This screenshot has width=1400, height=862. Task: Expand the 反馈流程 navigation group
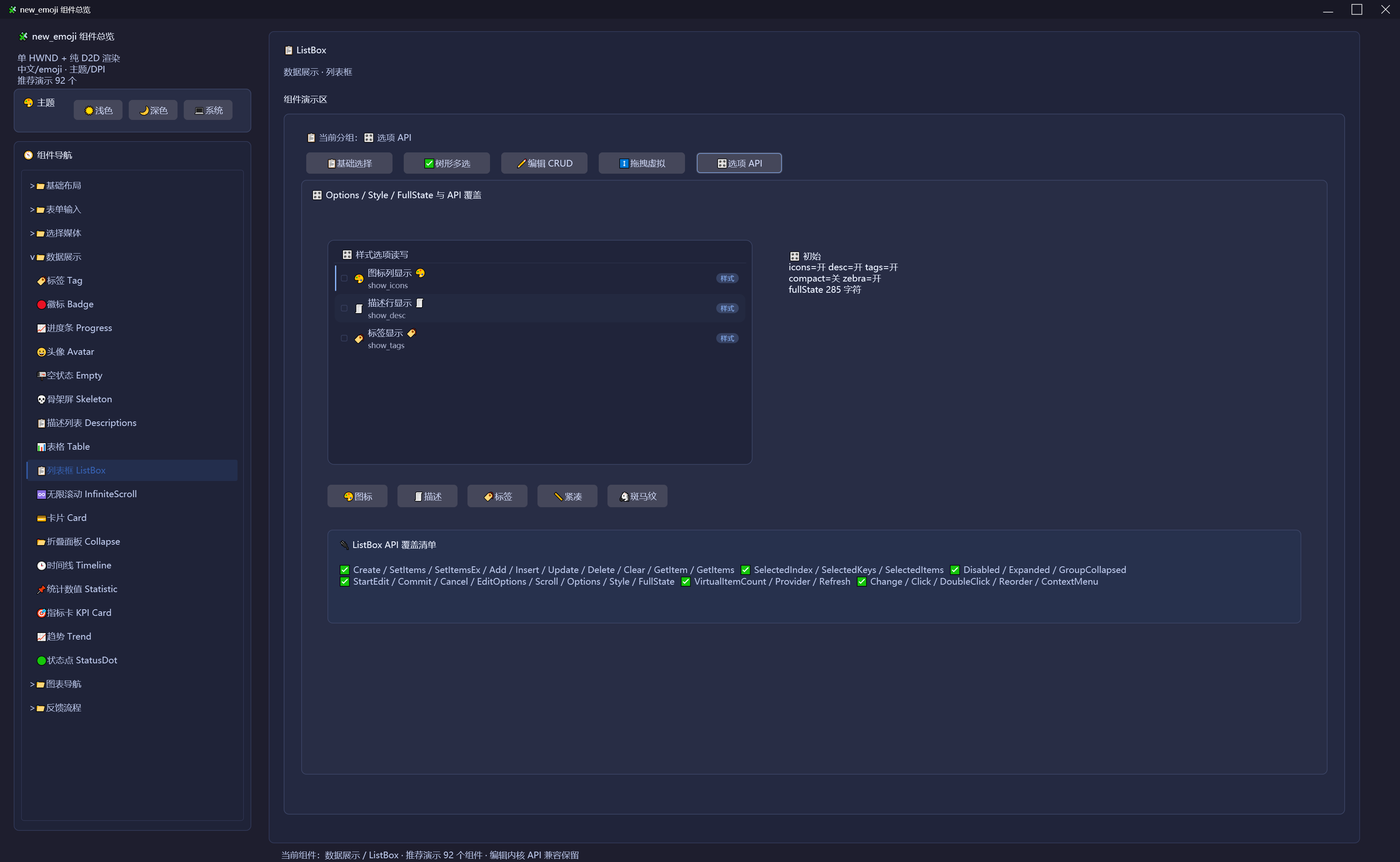click(132, 708)
